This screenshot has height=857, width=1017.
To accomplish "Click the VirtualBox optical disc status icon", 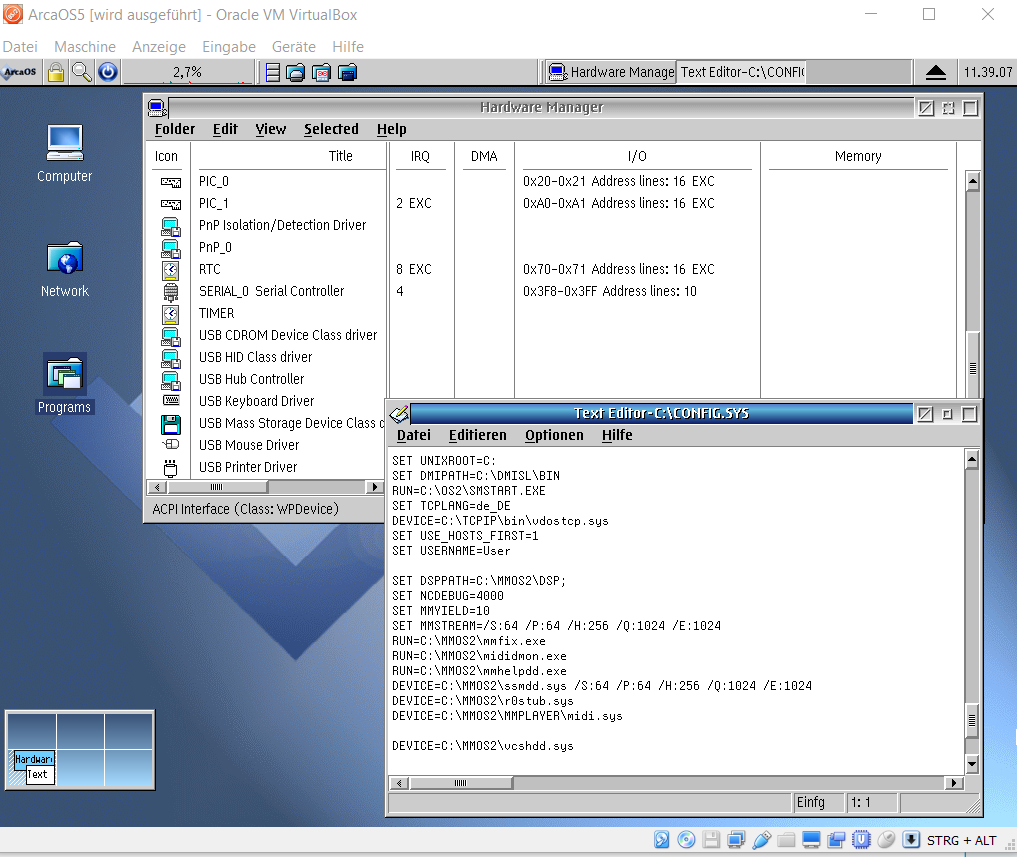I will pyautogui.click(x=686, y=839).
